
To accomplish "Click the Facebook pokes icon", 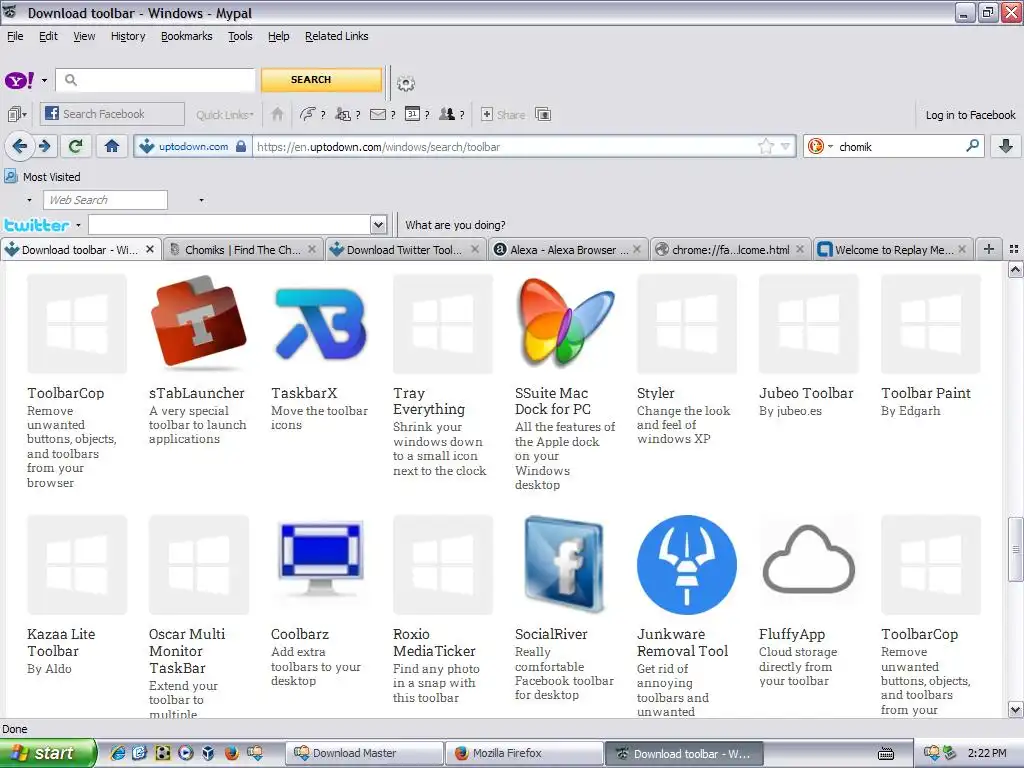I will (308, 114).
